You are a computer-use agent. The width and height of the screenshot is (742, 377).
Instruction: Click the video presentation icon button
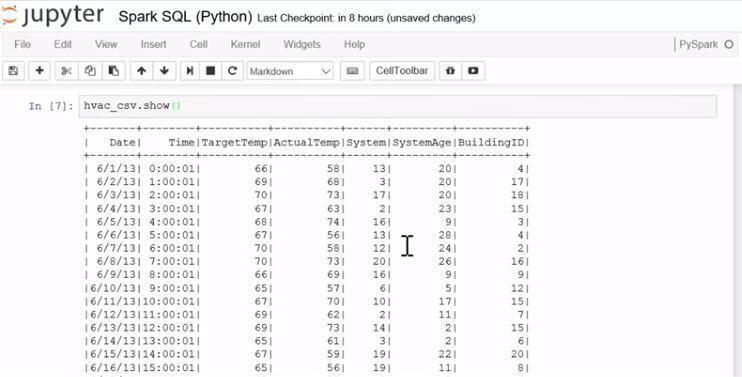click(x=473, y=71)
